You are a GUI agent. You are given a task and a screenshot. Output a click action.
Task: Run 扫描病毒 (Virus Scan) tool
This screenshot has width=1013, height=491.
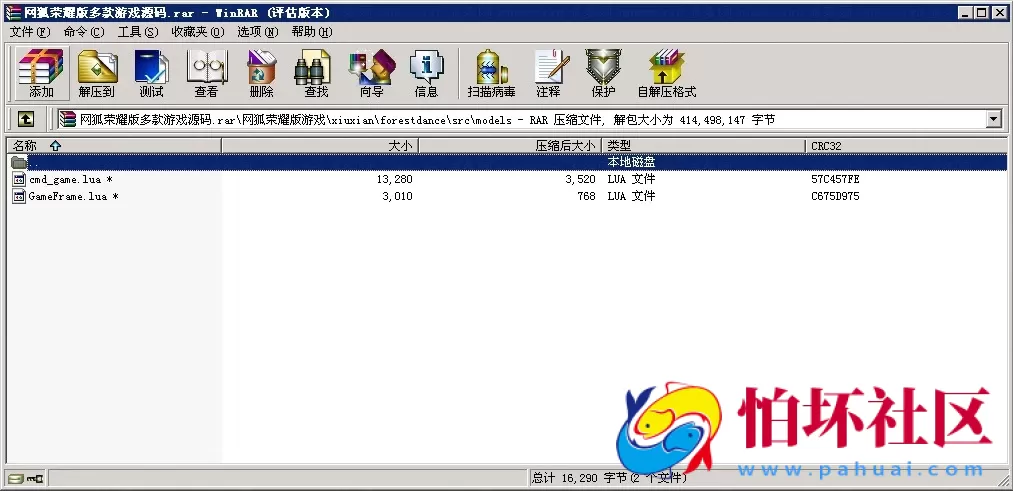493,73
